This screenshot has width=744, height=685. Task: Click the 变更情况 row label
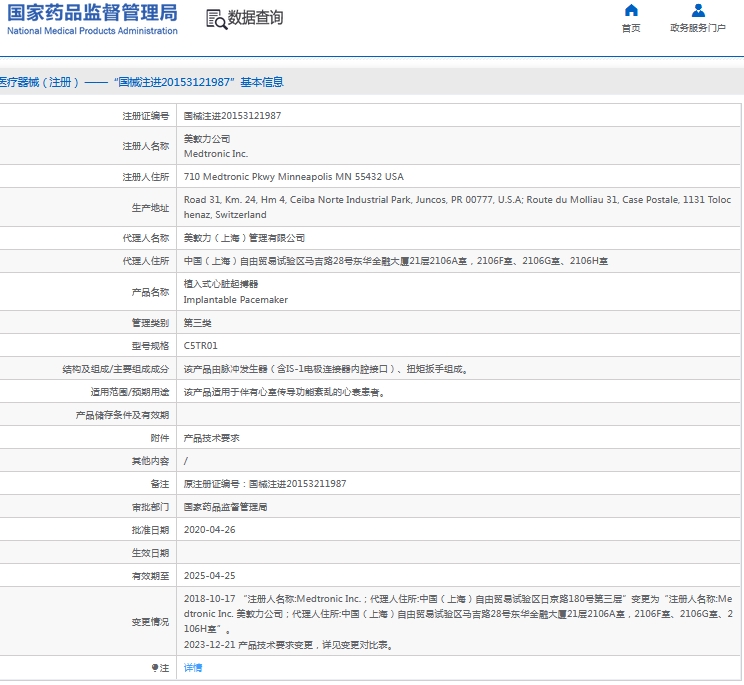click(x=150, y=621)
